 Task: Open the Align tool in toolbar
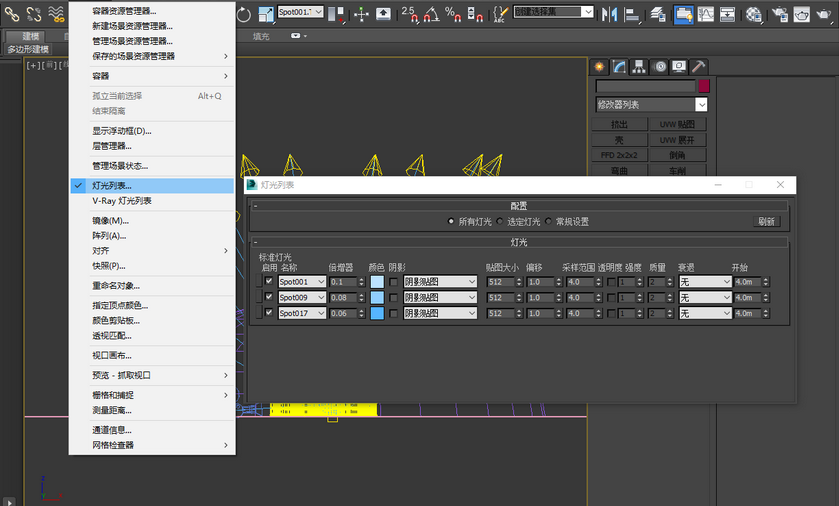632,14
